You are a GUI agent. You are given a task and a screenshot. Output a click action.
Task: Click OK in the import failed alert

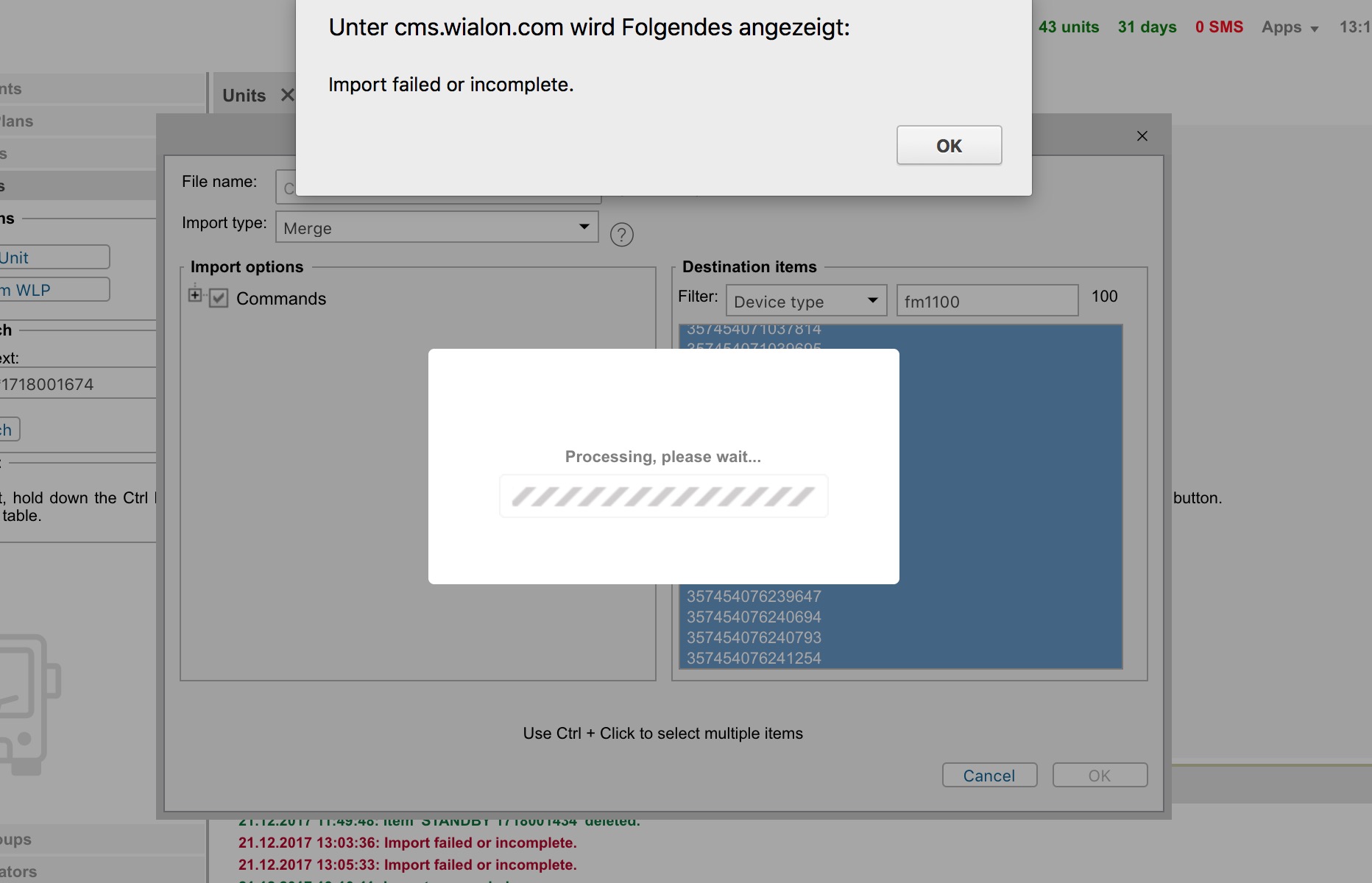[x=949, y=146]
